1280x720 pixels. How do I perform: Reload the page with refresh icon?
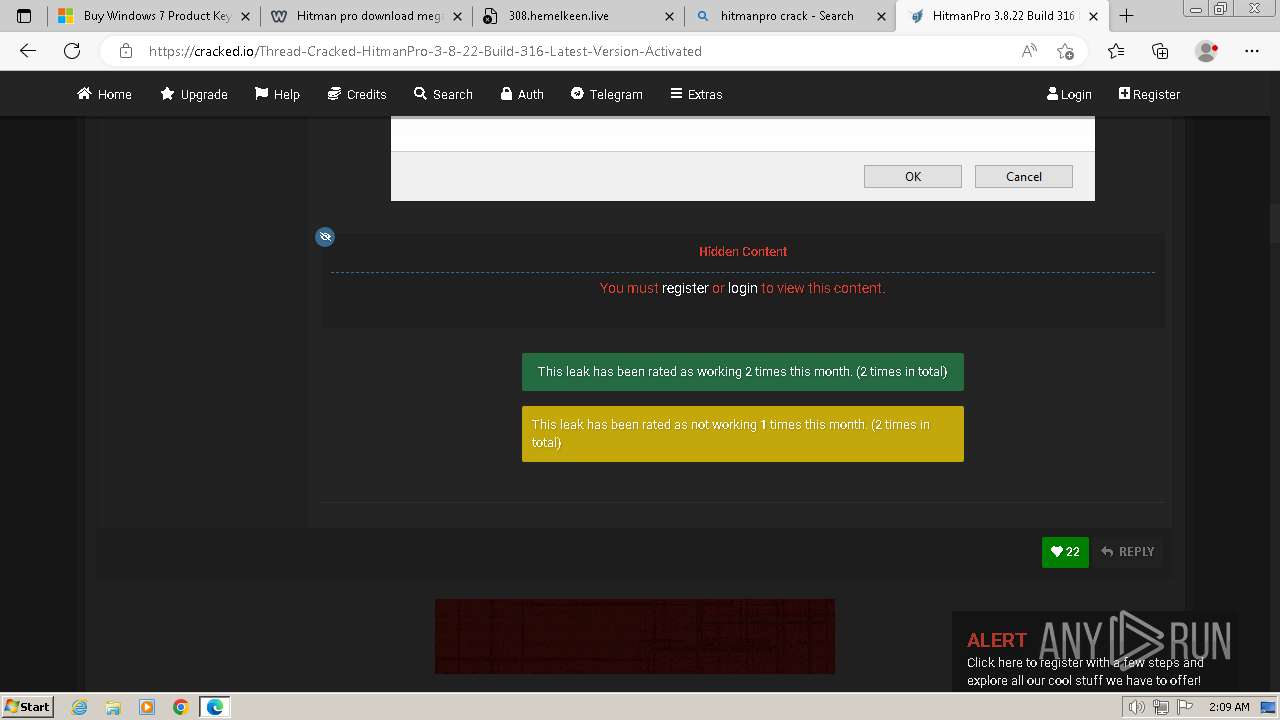click(x=72, y=51)
